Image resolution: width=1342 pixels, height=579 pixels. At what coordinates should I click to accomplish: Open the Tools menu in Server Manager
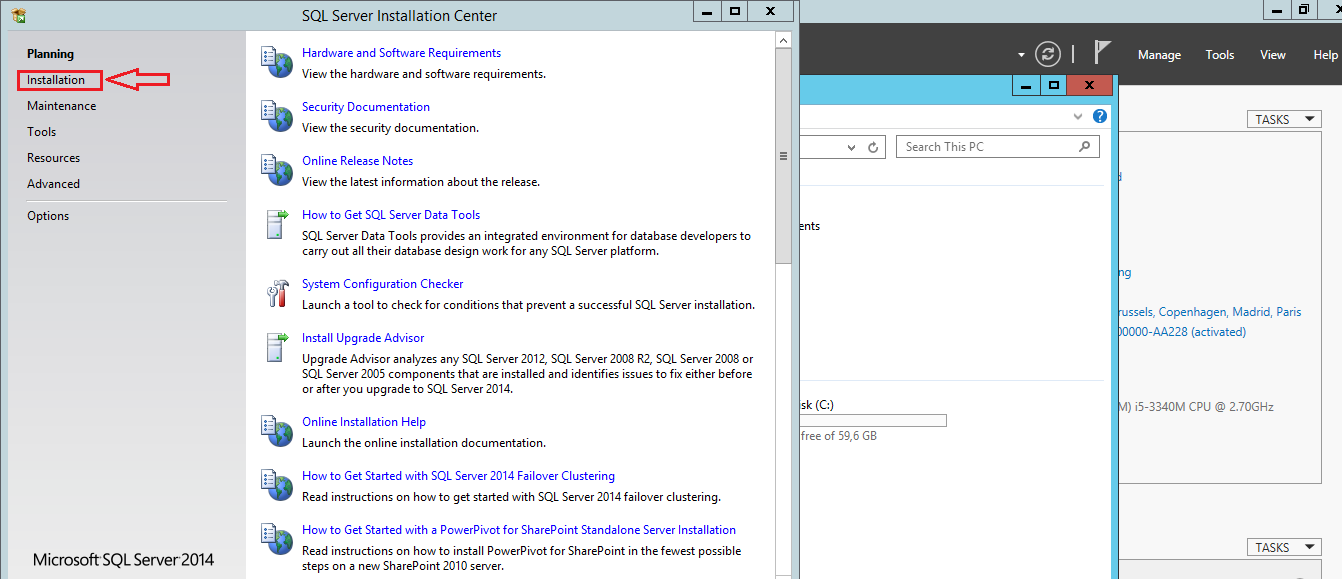1219,55
